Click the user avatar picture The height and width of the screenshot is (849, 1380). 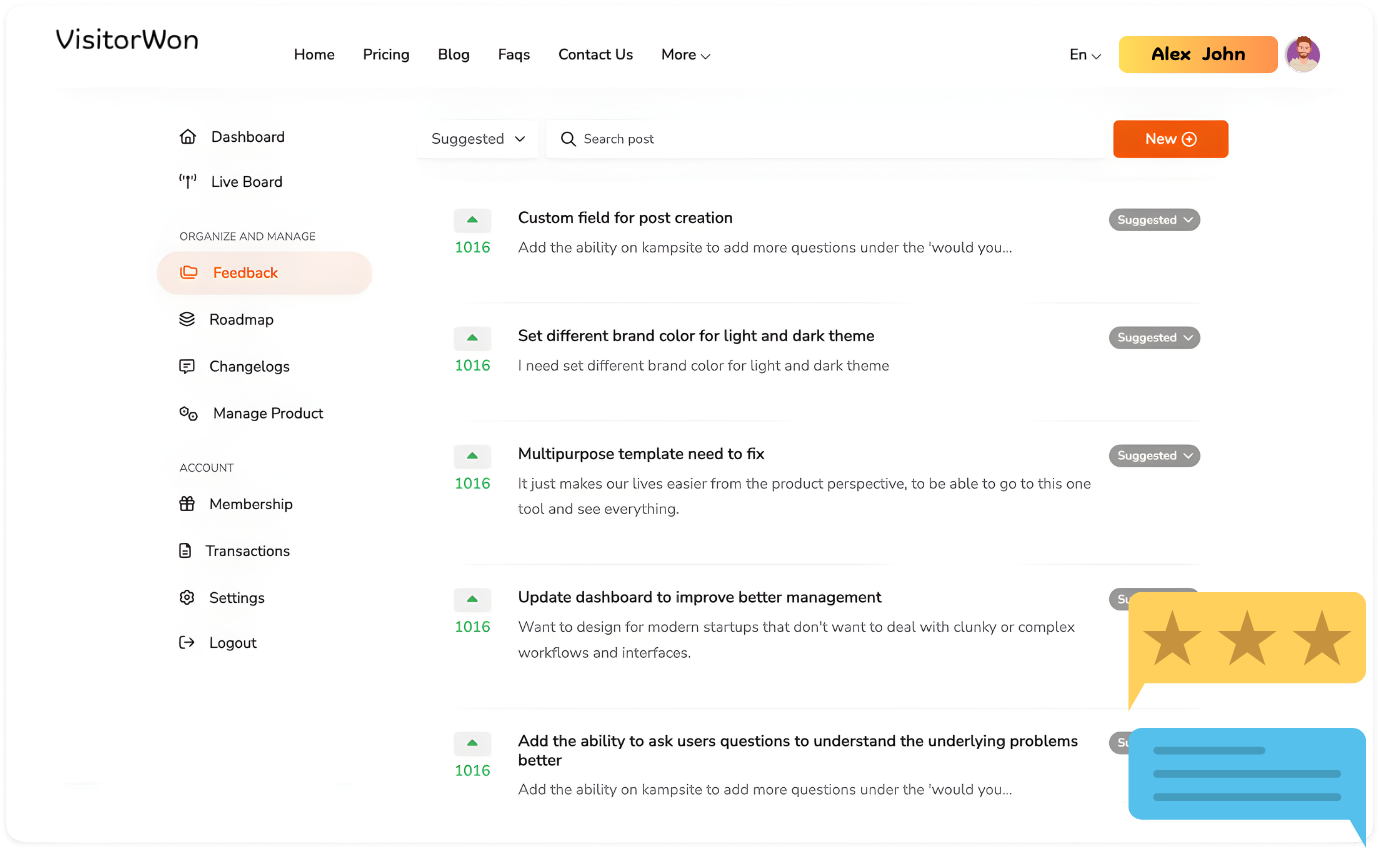coord(1302,55)
